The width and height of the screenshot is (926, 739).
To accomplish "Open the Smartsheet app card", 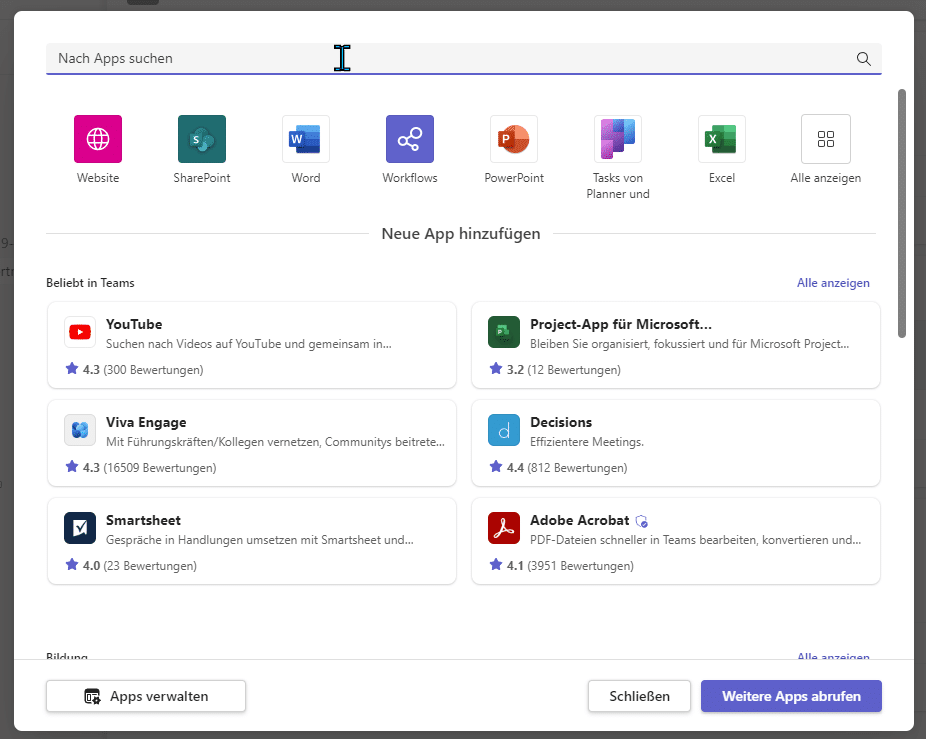I will [x=251, y=541].
